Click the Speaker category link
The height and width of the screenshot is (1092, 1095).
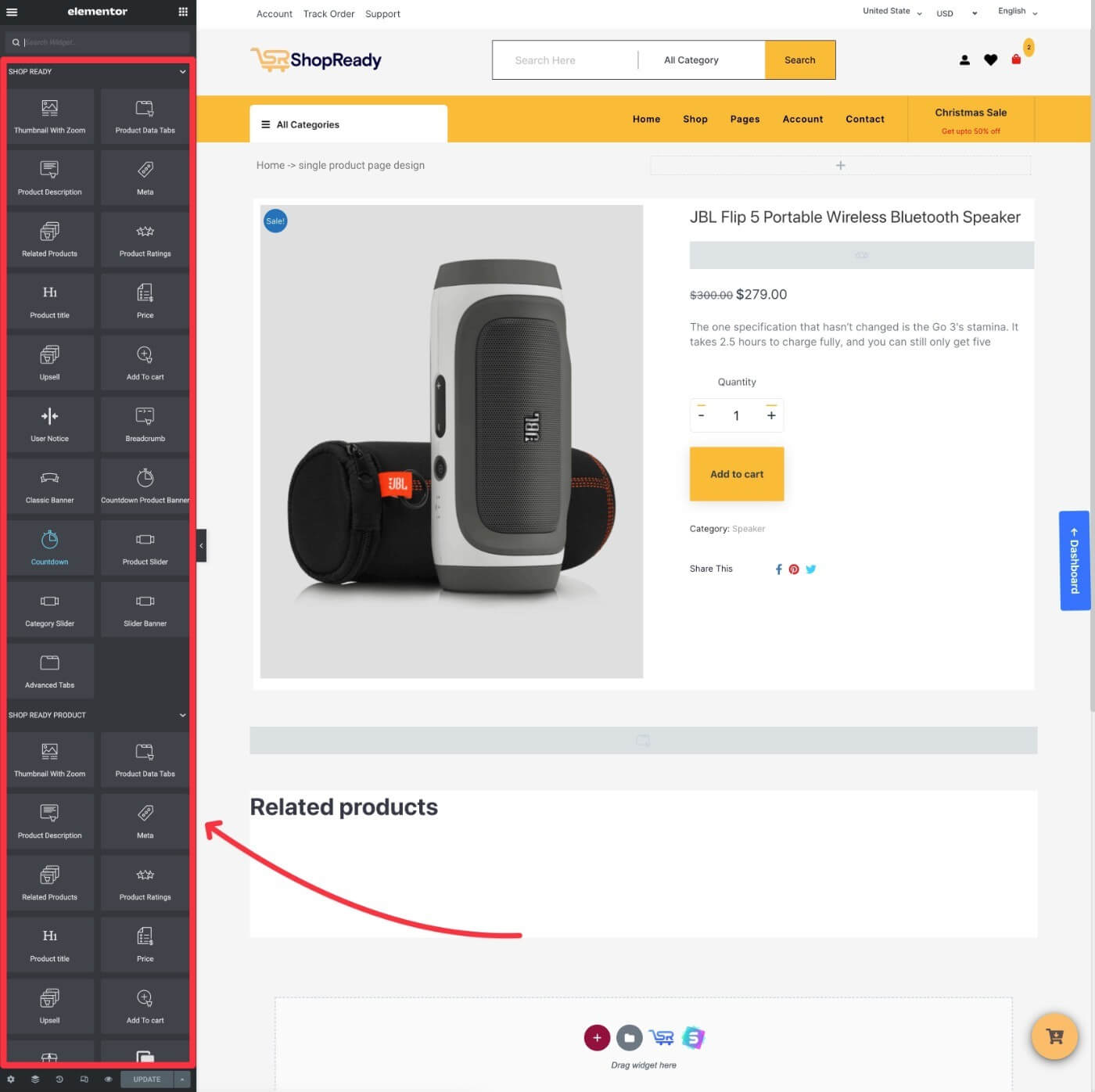click(x=749, y=530)
